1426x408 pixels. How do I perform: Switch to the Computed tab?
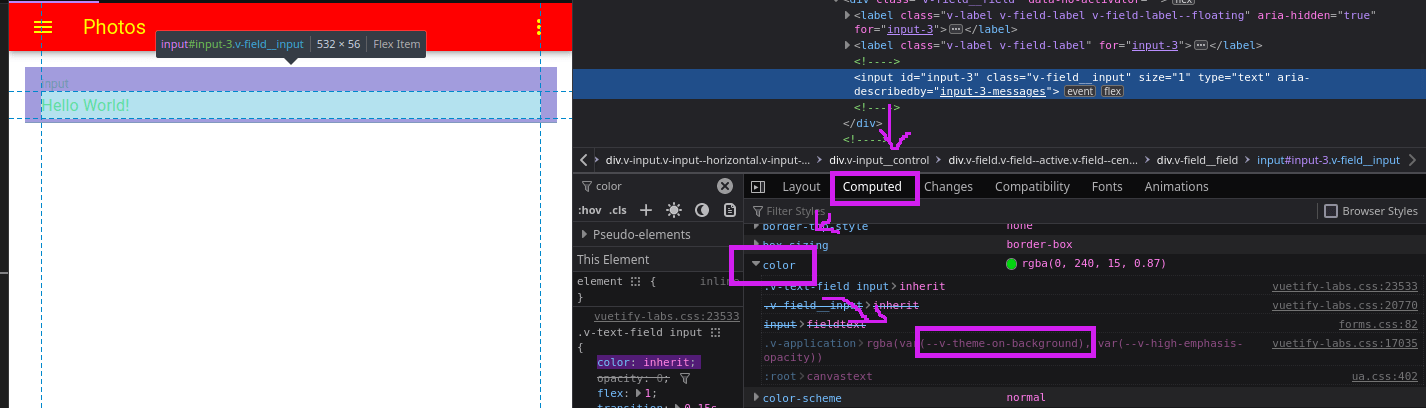pyautogui.click(x=872, y=187)
